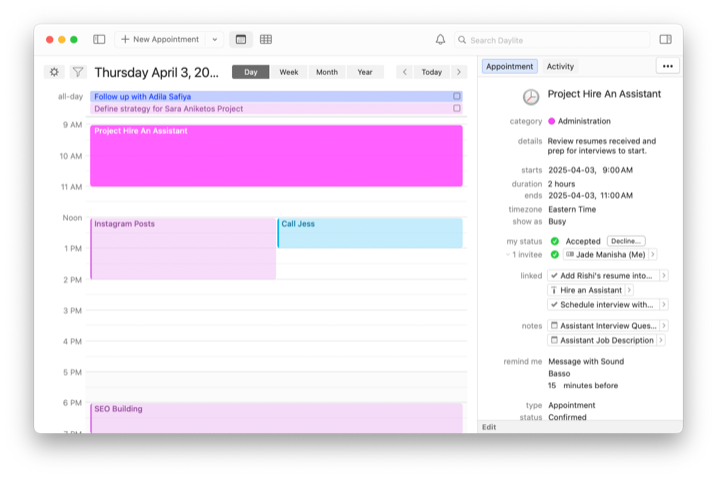Image resolution: width=717 pixels, height=479 pixels.
Task: Click the Search Daylite field
Action: pos(552,40)
